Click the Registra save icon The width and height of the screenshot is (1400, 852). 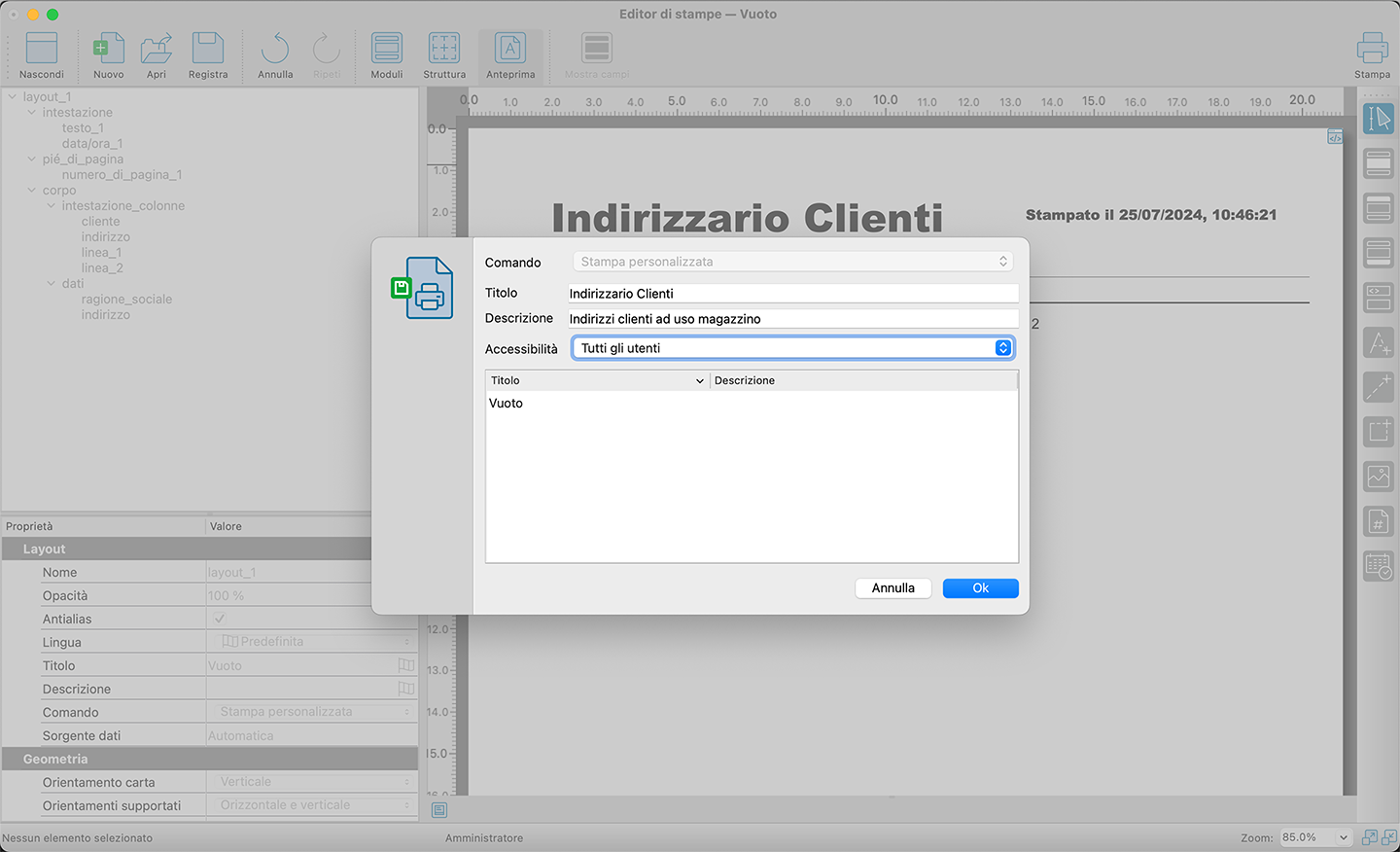pos(208,54)
